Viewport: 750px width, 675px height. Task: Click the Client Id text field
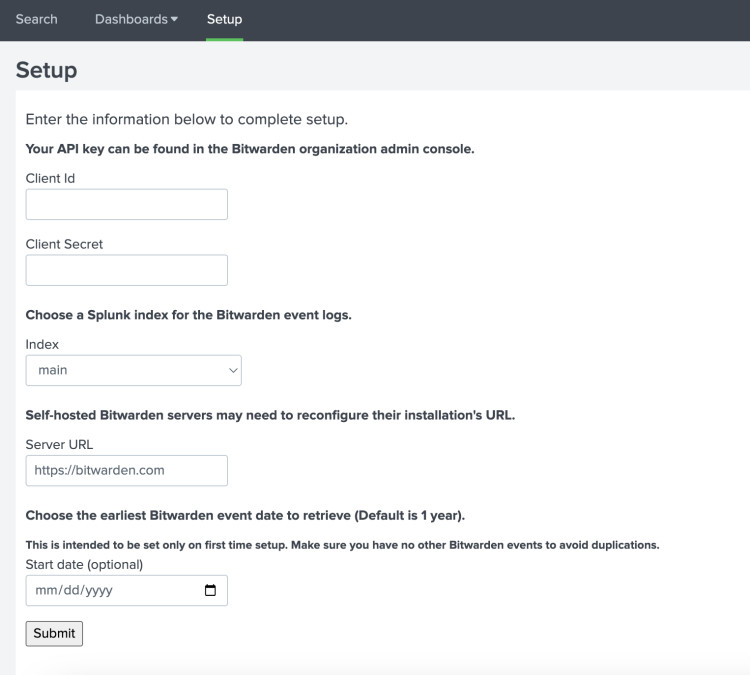pyautogui.click(x=126, y=204)
